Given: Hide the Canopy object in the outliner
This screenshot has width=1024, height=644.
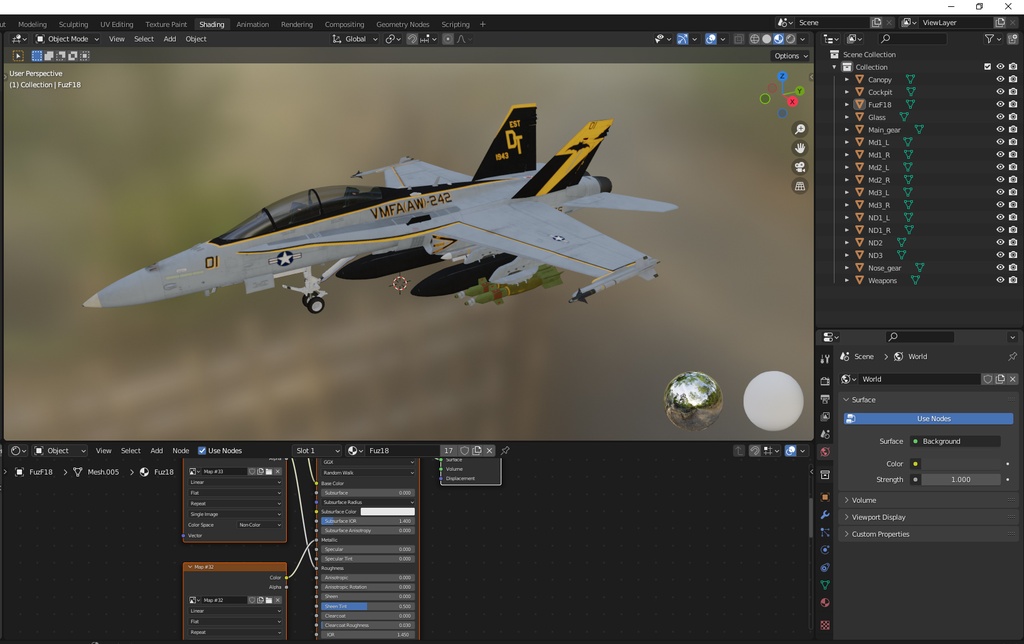Looking at the screenshot, I should pos(999,79).
